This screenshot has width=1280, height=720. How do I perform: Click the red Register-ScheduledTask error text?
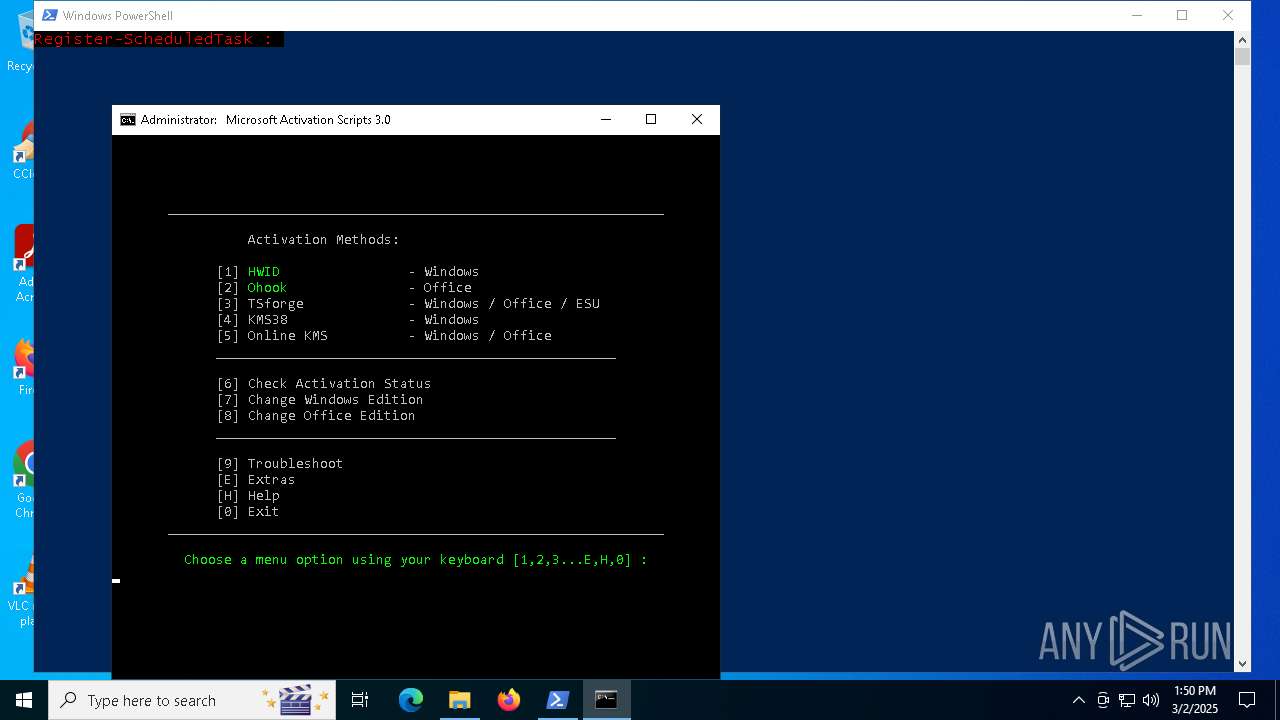point(153,39)
